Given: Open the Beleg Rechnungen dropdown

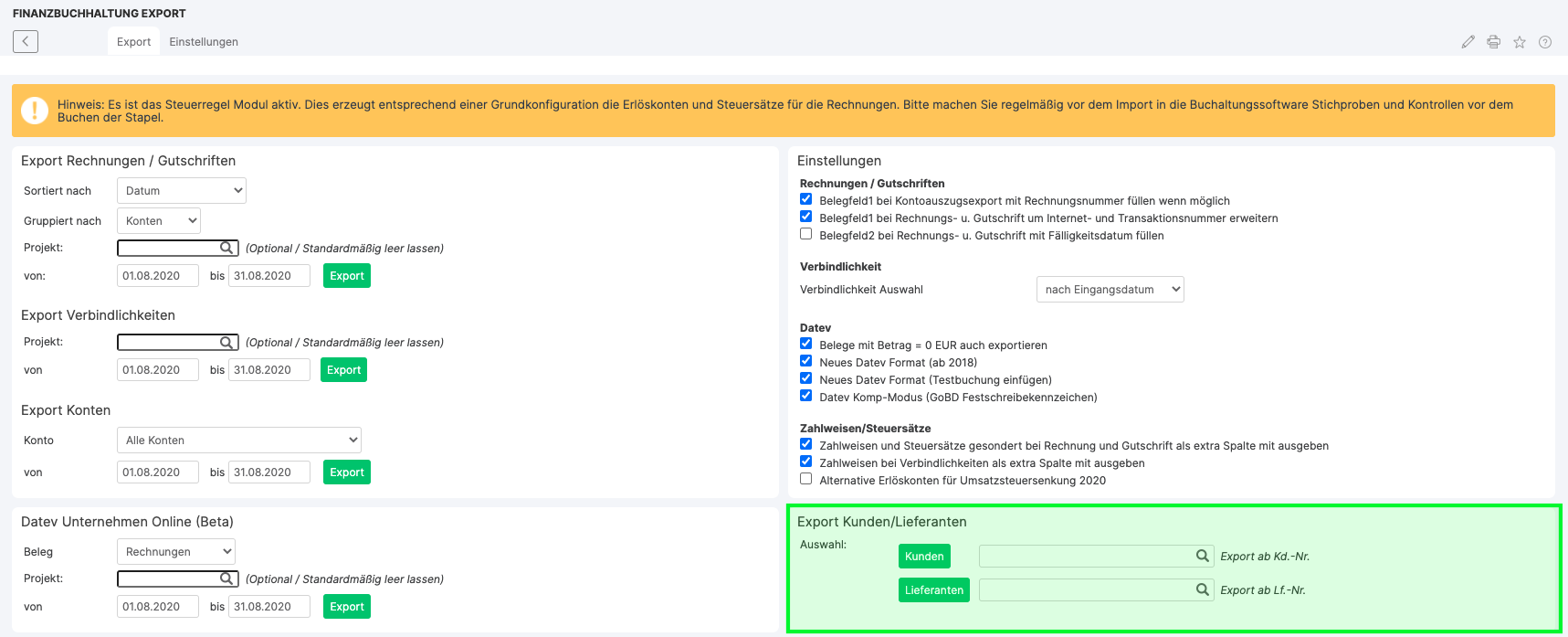Looking at the screenshot, I should click(176, 552).
